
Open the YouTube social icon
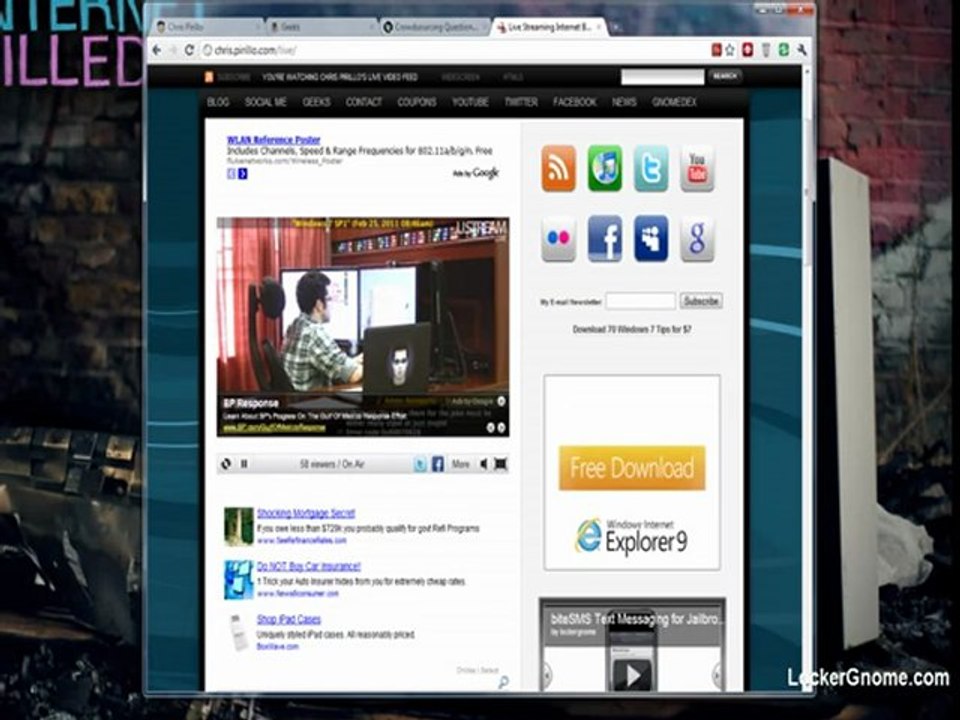coord(697,168)
